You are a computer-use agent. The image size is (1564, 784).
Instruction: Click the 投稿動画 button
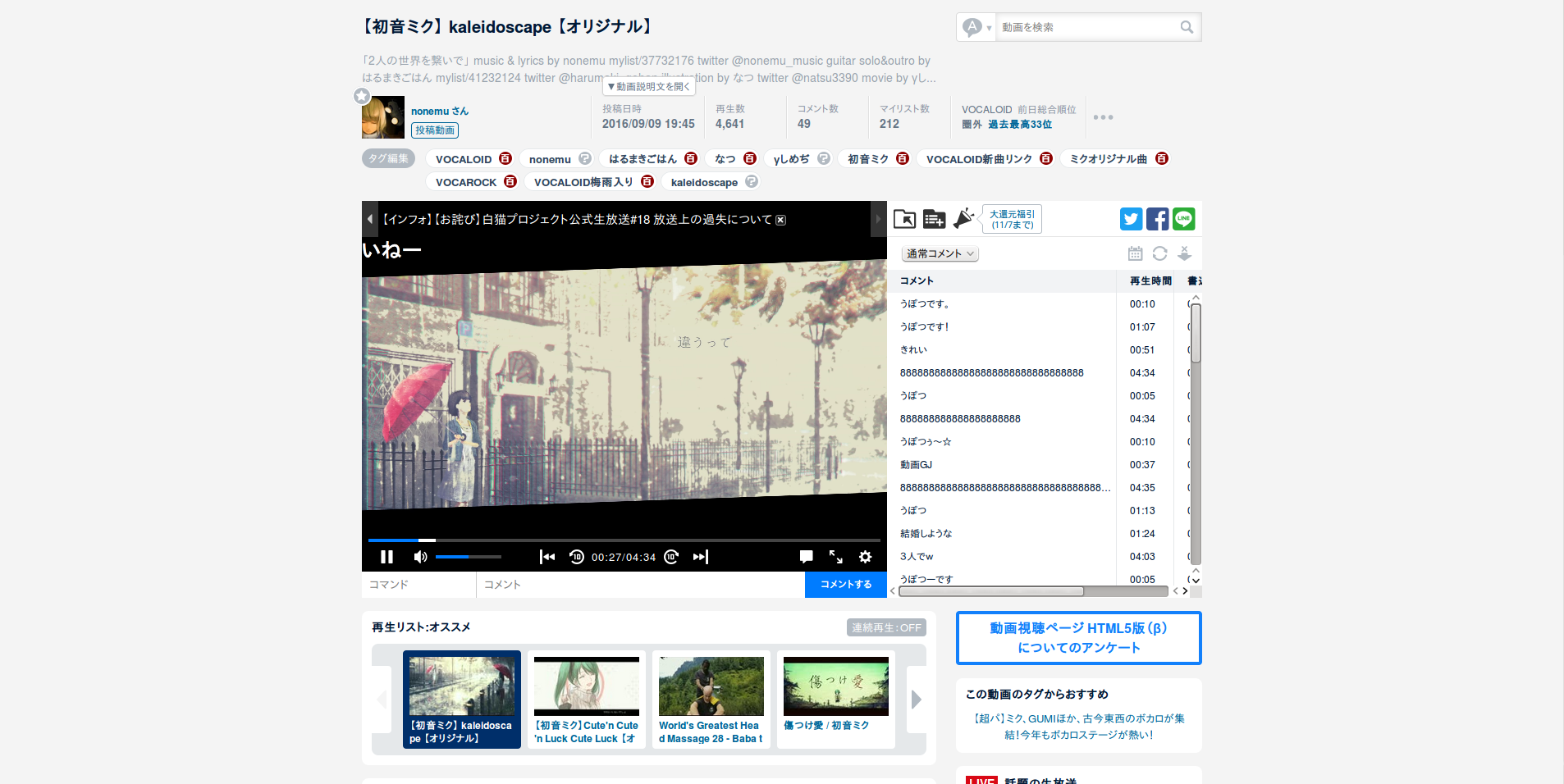(x=435, y=130)
